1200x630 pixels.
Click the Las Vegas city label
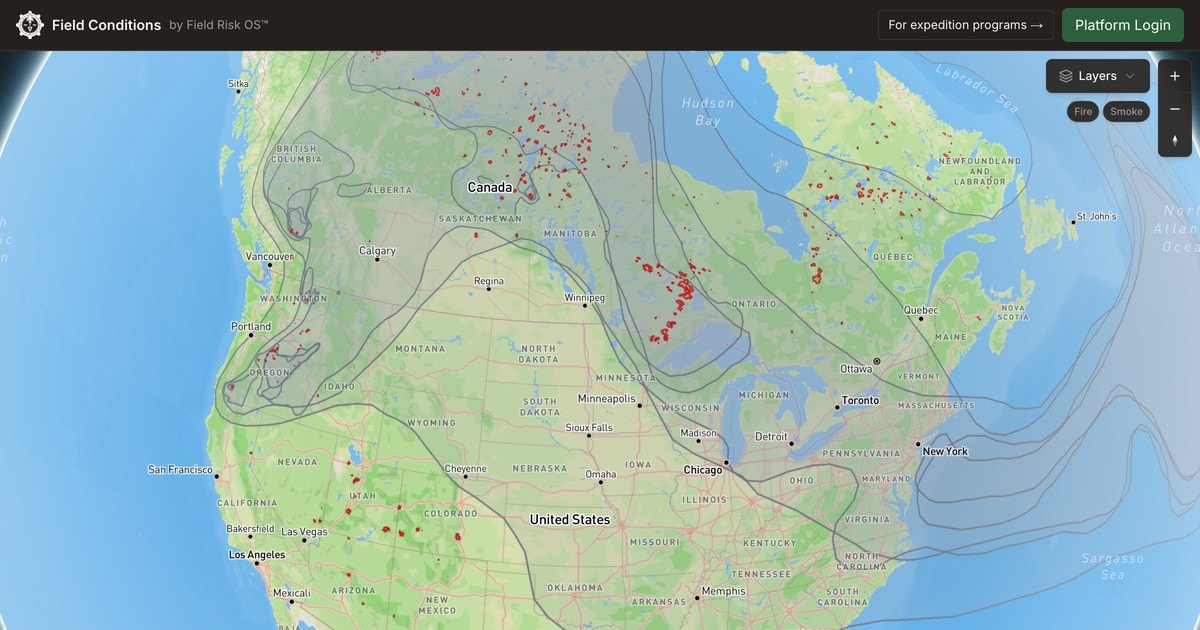tap(304, 532)
